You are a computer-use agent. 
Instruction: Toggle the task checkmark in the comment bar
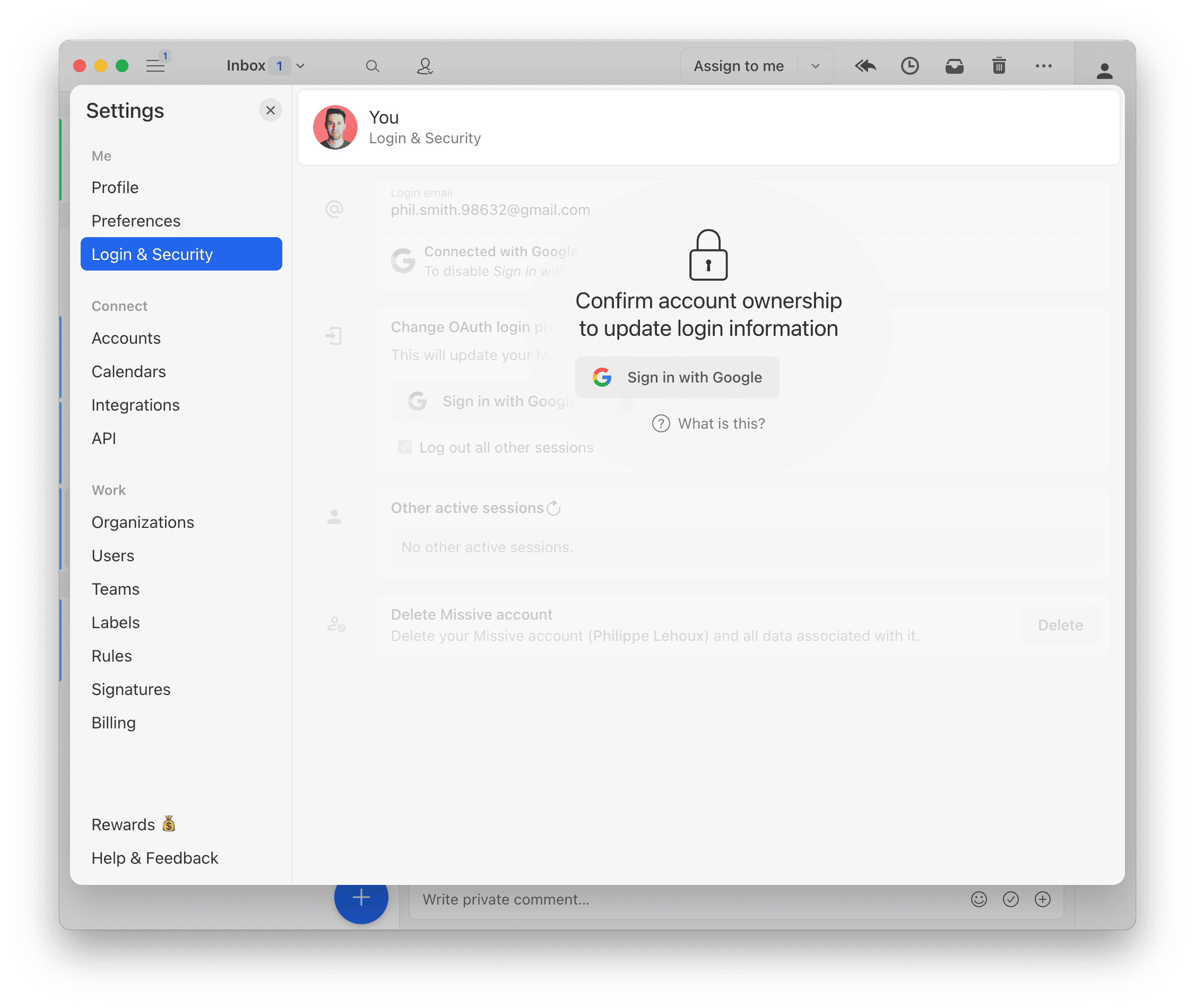tap(1011, 899)
